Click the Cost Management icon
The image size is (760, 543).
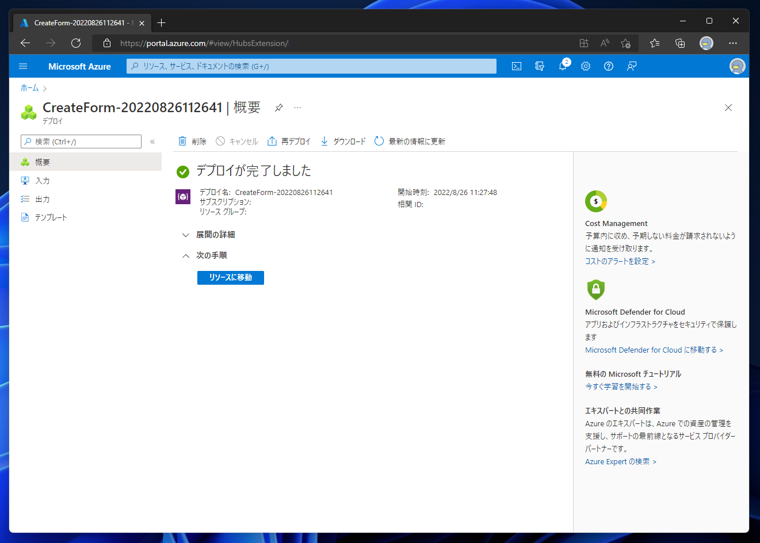tap(596, 201)
